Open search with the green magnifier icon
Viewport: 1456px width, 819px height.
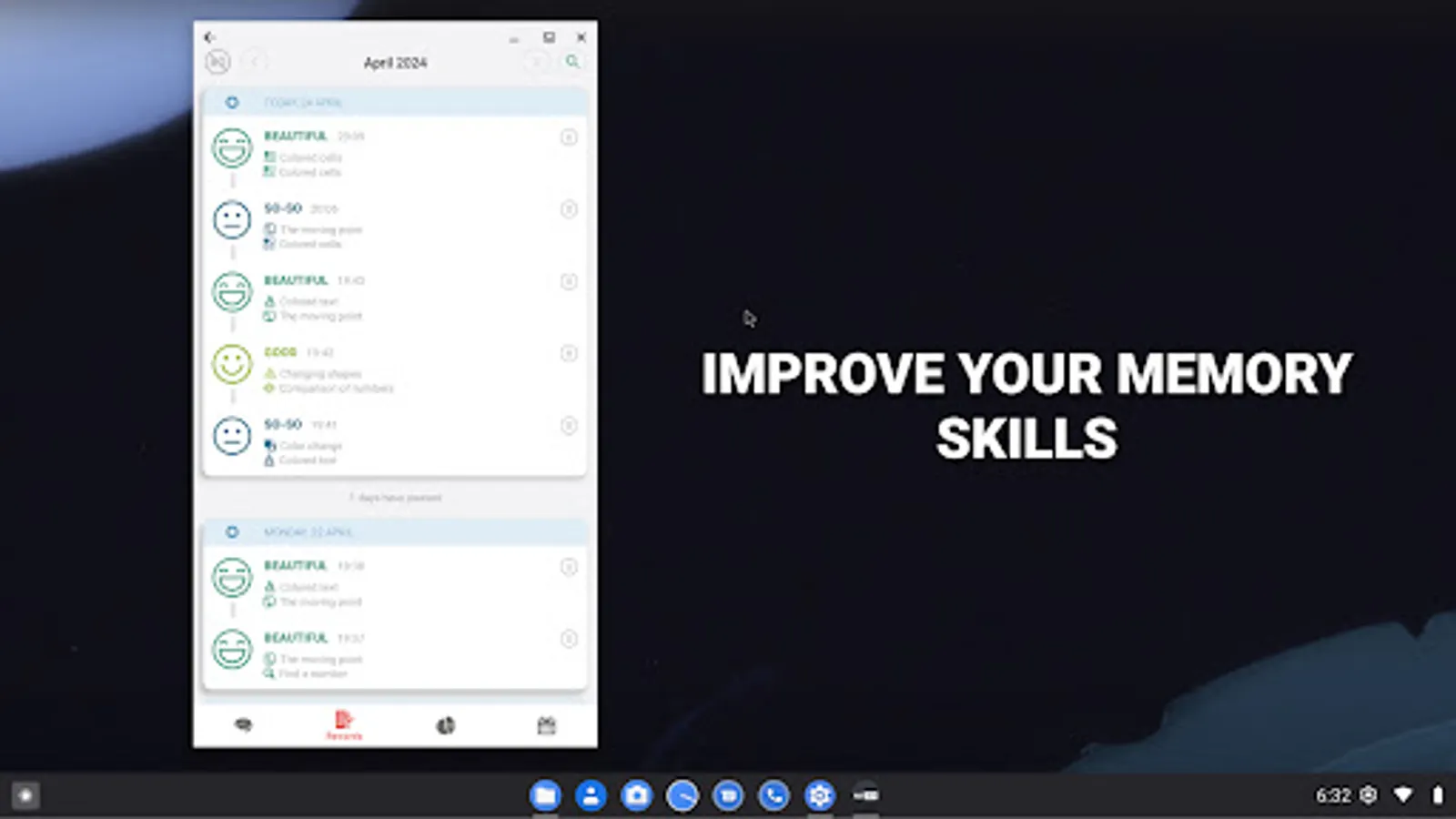pyautogui.click(x=572, y=62)
